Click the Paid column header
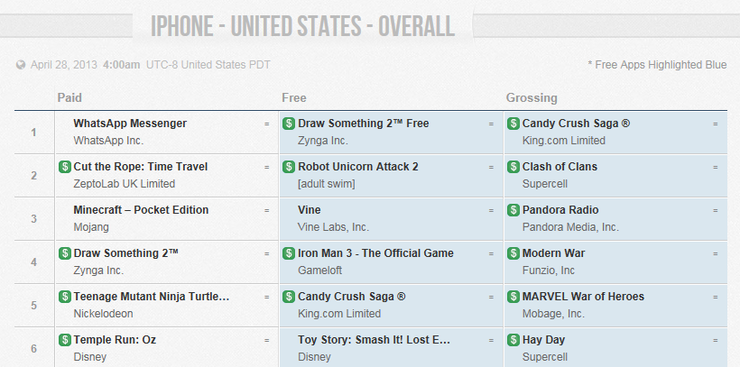Viewport: 740px width, 367px height. 69,98
